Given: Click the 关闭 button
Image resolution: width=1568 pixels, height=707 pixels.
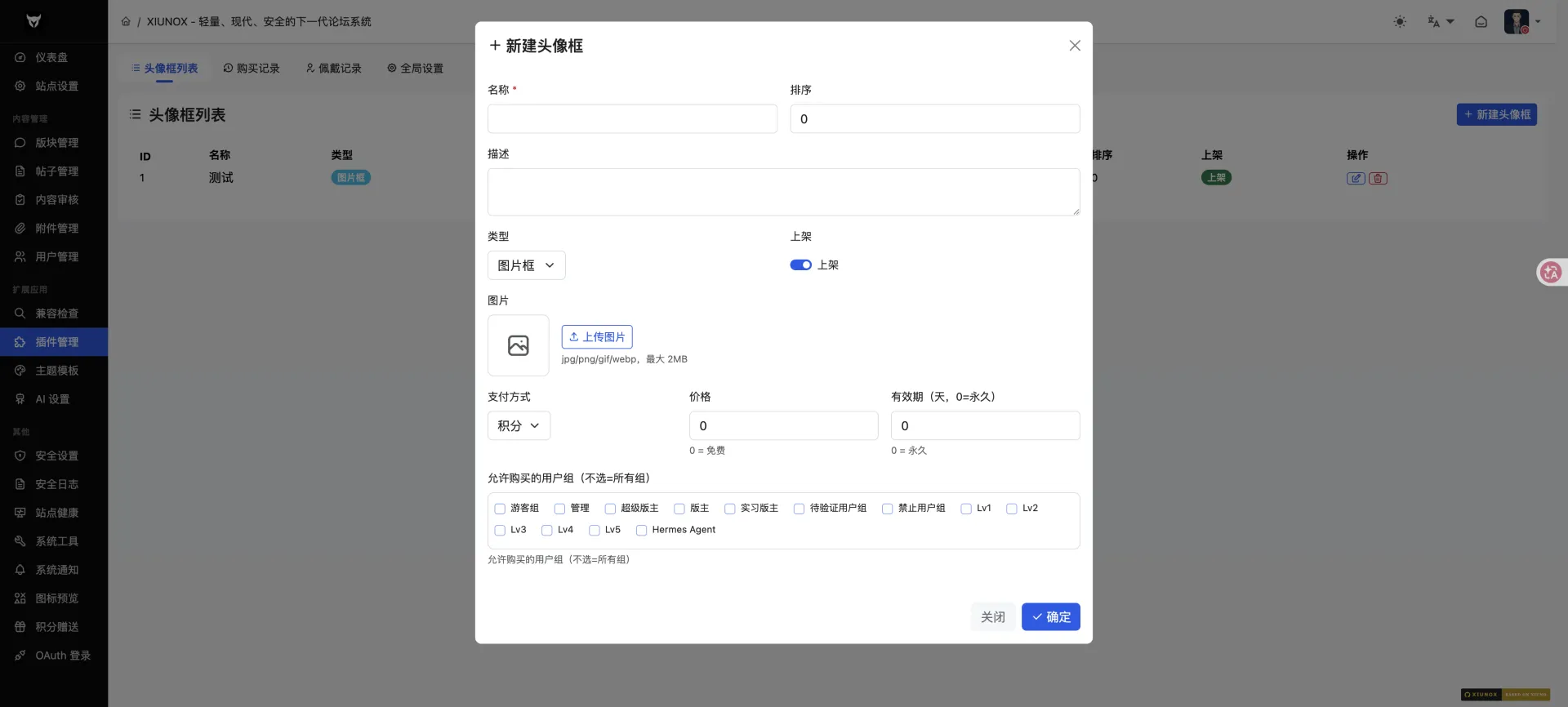Looking at the screenshot, I should (993, 617).
